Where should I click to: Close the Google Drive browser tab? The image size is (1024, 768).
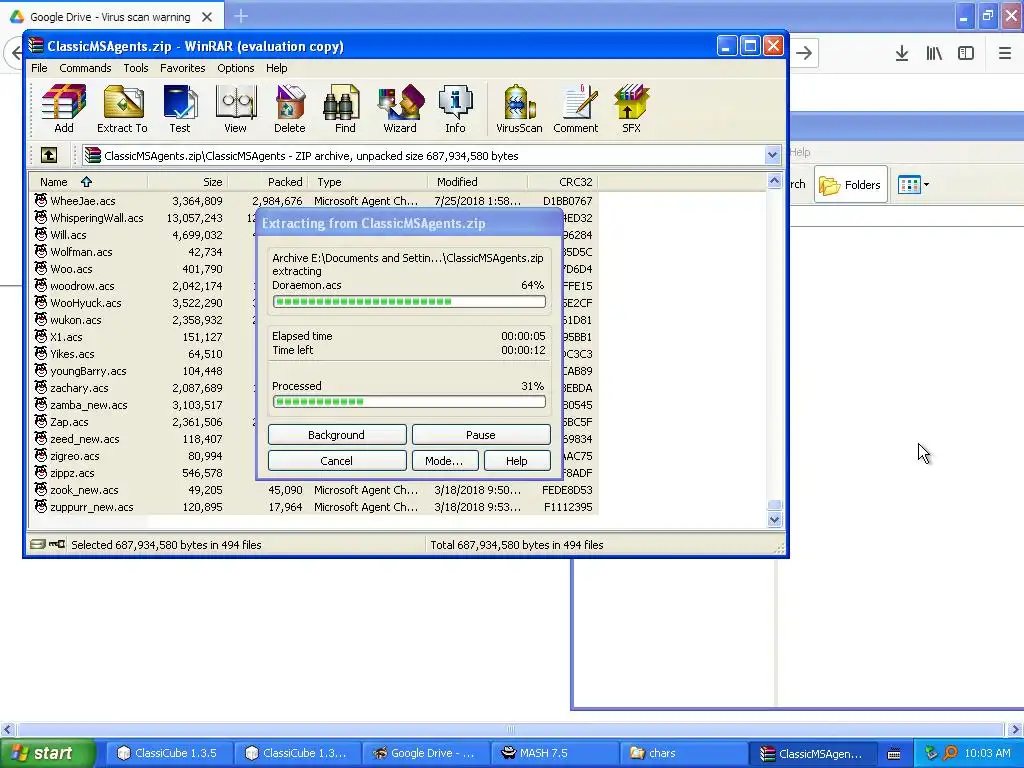click(x=207, y=17)
